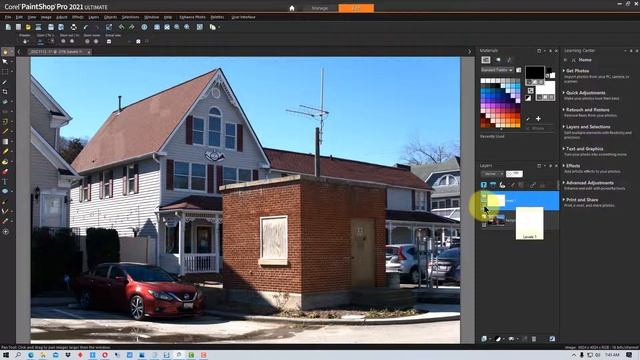Open the User Interface menu
640x360 pixels.
(243, 17)
